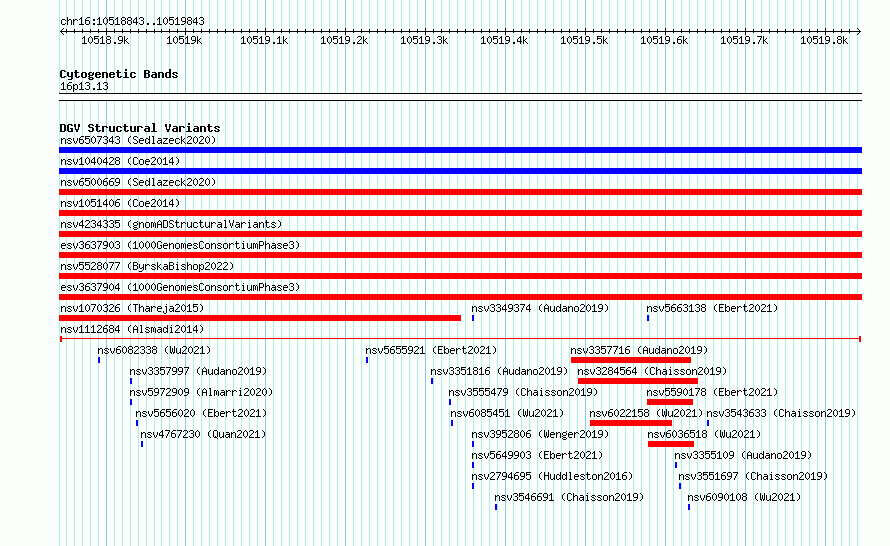The height and width of the screenshot is (546, 890).
Task: Click the 10519.8k ruler tick label
Action: click(x=824, y=40)
